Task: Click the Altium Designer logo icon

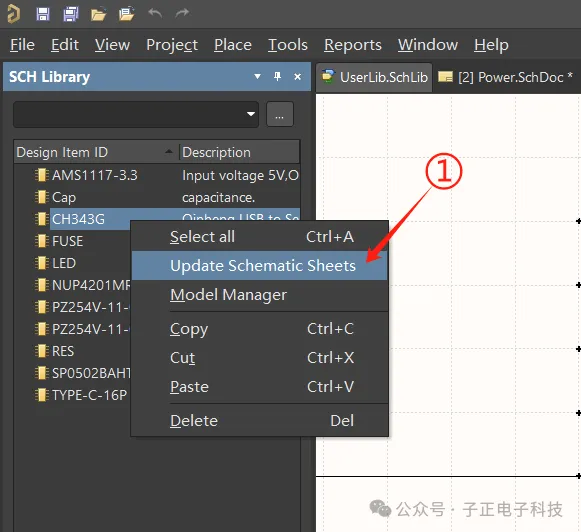Action: tap(13, 14)
